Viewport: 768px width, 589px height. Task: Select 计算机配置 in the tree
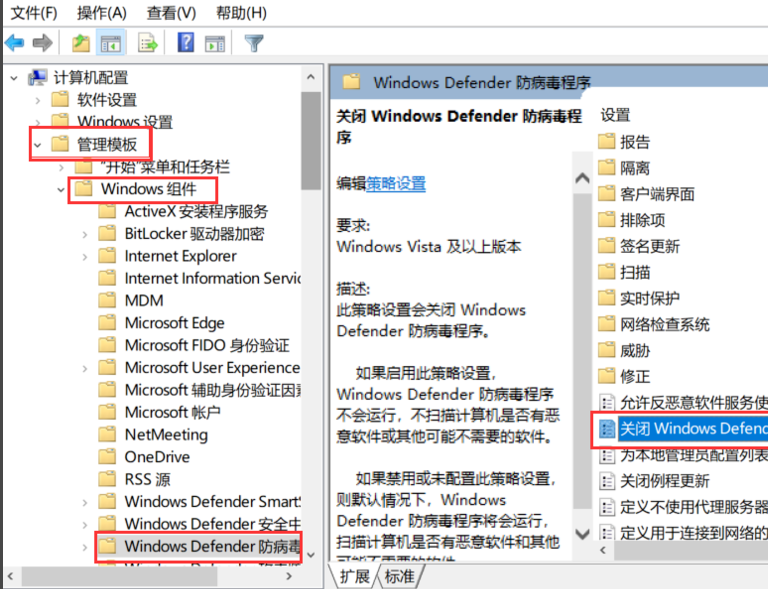tap(91, 77)
